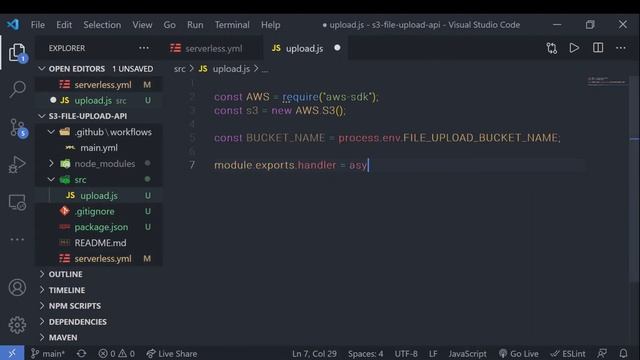640x360 pixels.
Task: Open the Run and Debug view
Action: click(x=17, y=165)
